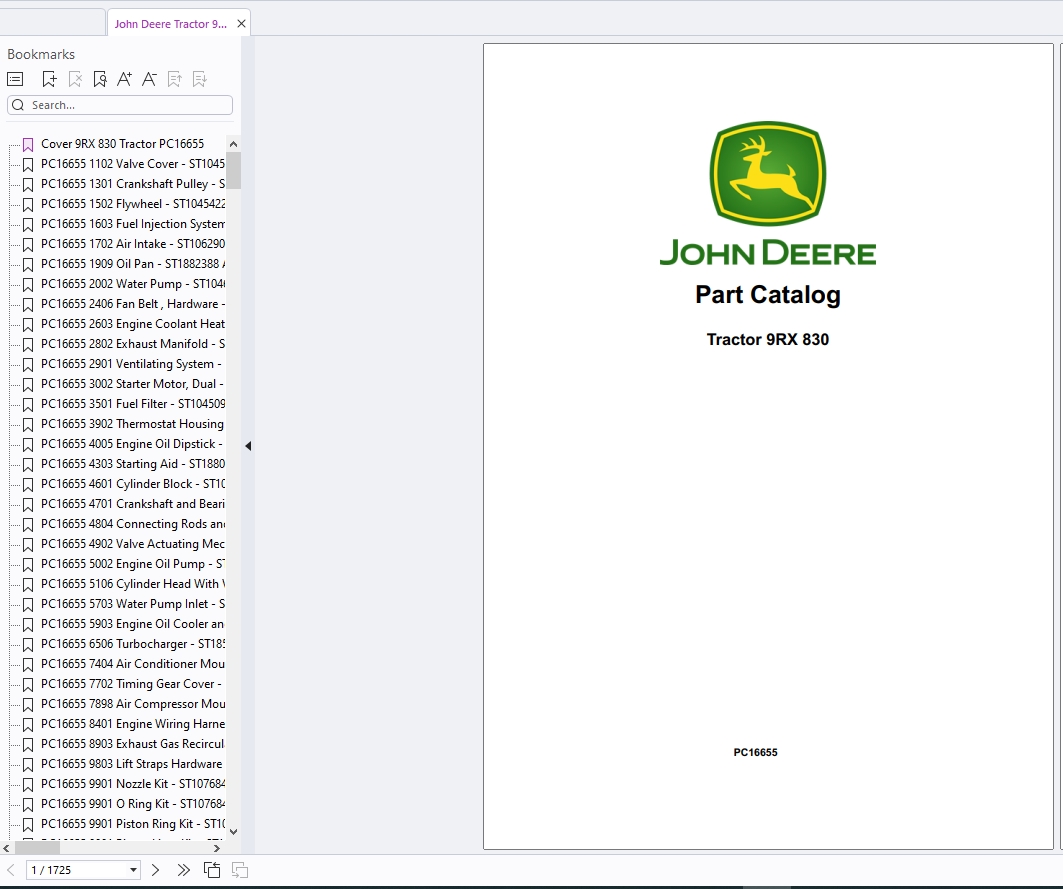Click the go to next view icon

tap(240, 870)
